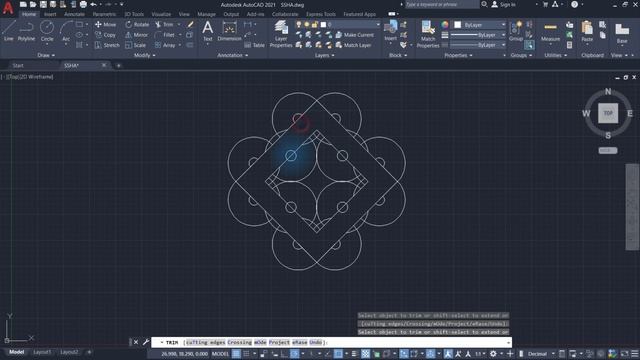
Task: Expand the Modify panel
Action: [144, 55]
